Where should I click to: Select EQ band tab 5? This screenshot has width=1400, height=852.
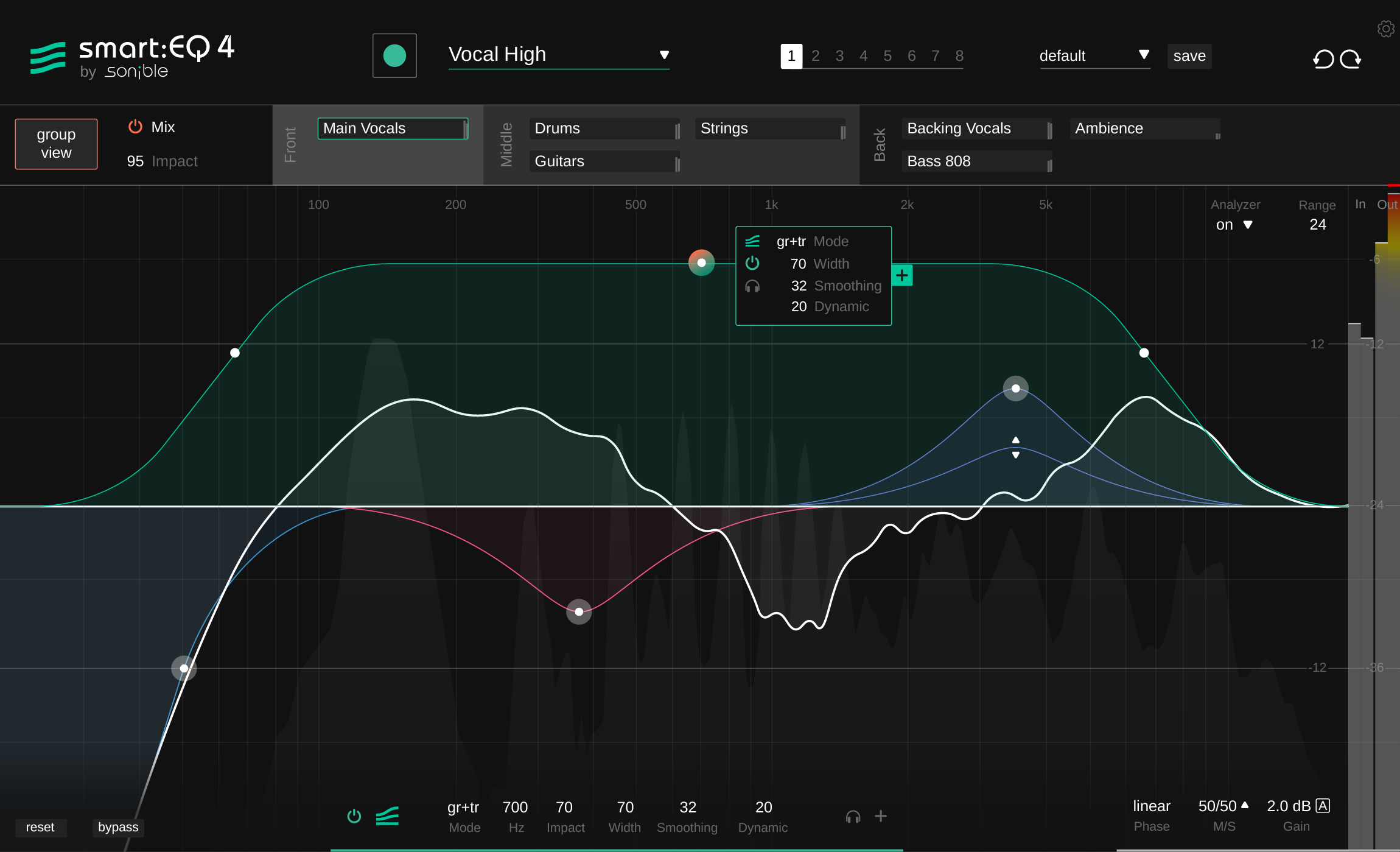click(x=887, y=56)
